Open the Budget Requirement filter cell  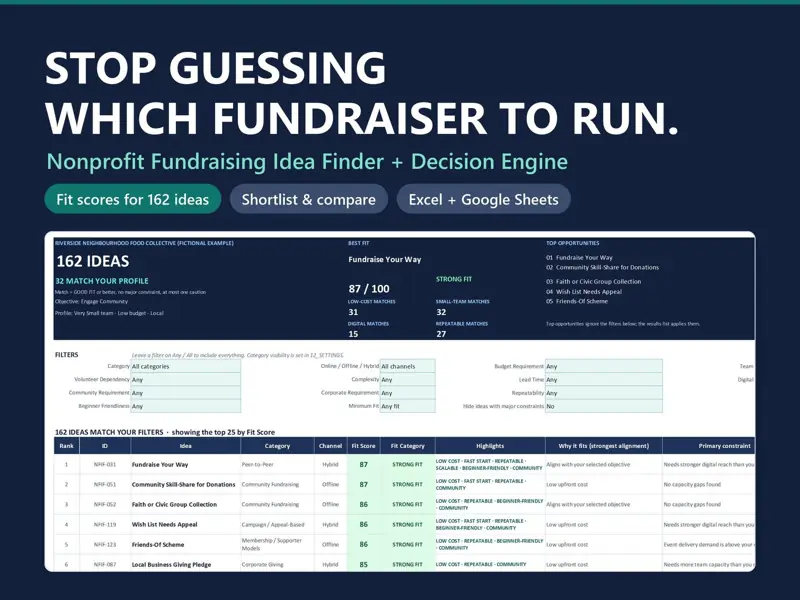604,366
